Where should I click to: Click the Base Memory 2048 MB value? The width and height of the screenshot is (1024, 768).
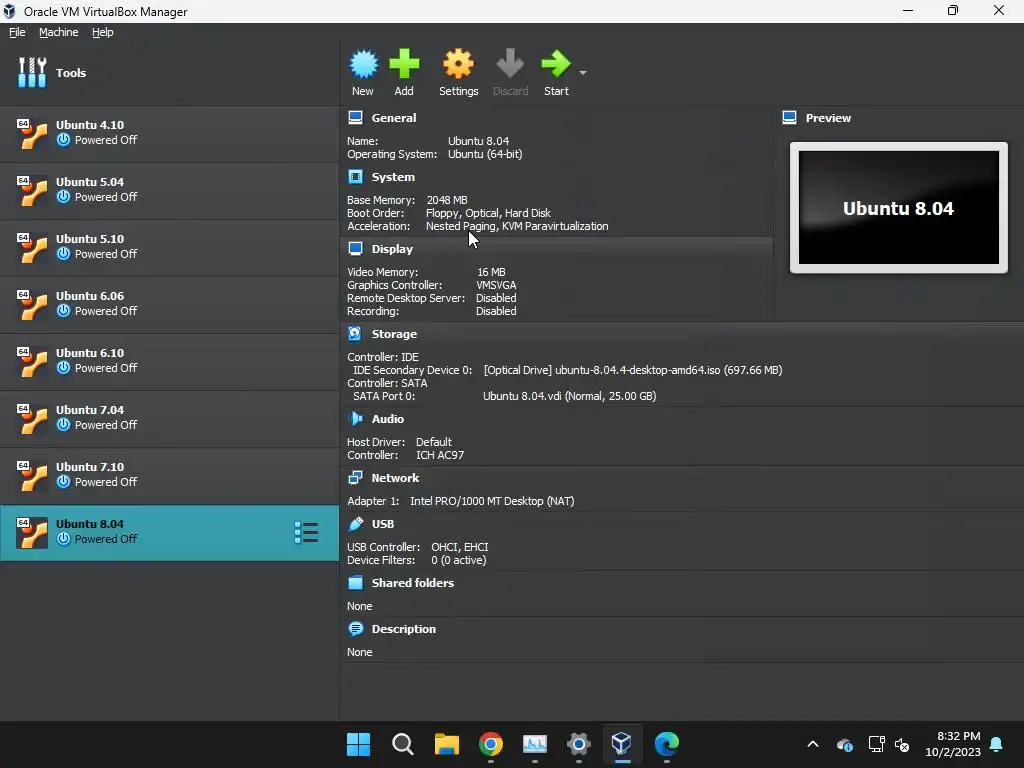pyautogui.click(x=447, y=200)
